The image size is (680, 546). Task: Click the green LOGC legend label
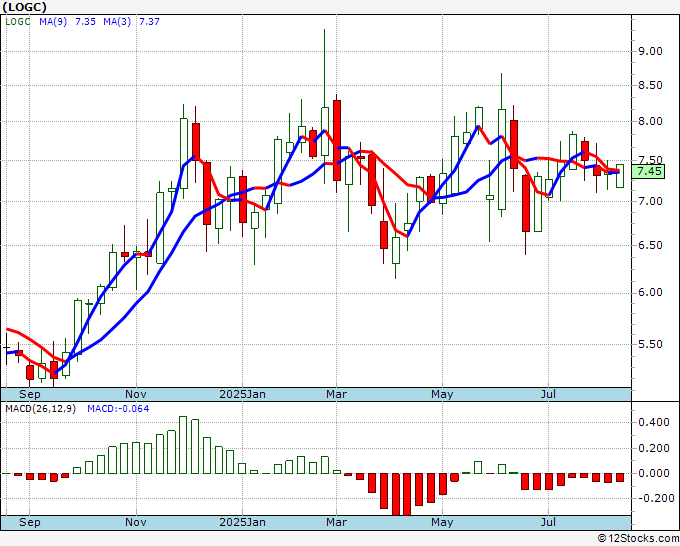pyautogui.click(x=18, y=22)
